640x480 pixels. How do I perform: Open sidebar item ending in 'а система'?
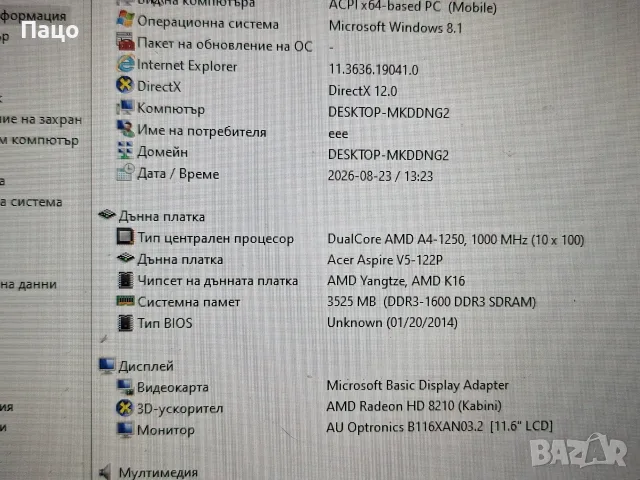31,202
